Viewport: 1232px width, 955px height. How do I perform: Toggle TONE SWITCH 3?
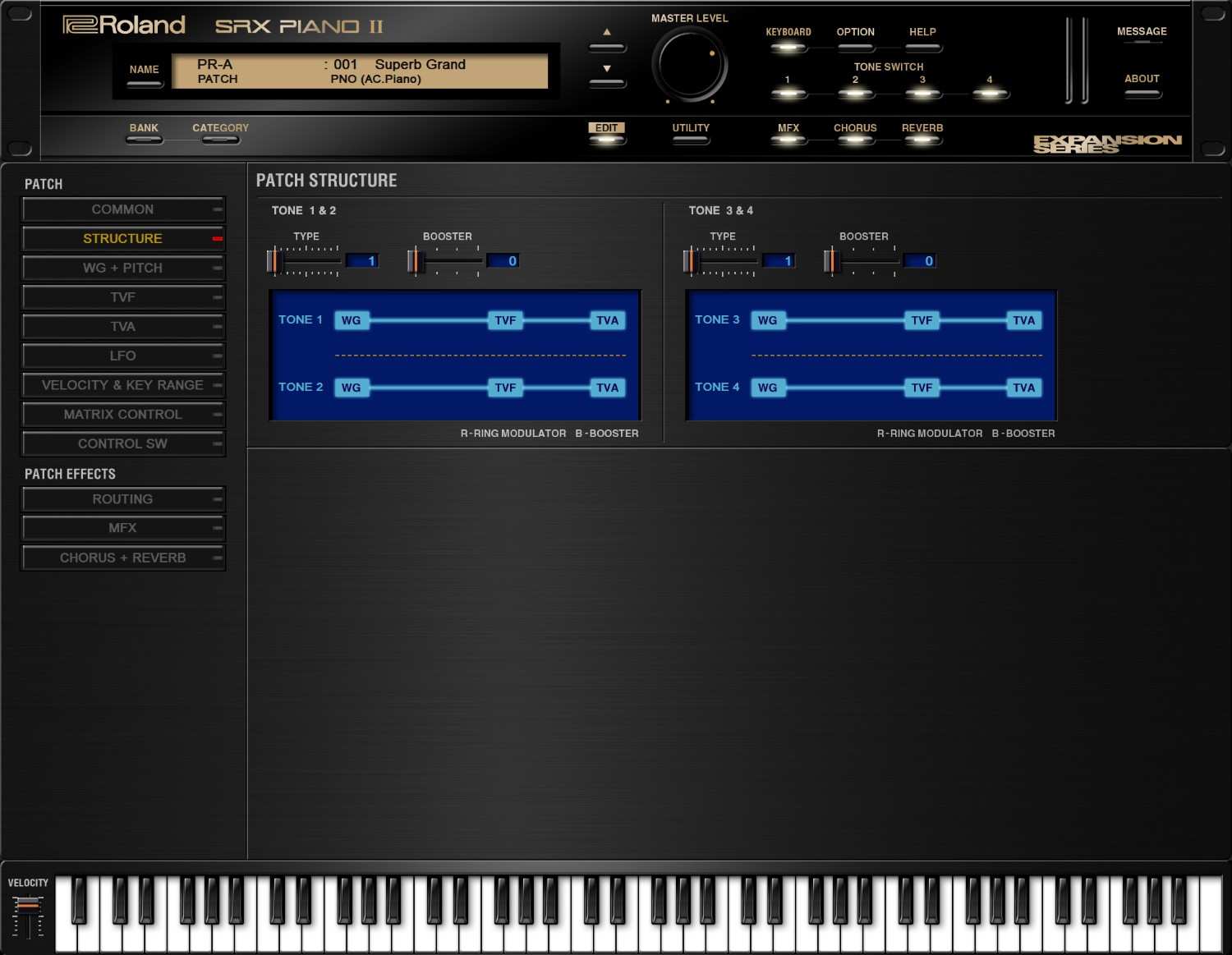[x=922, y=92]
